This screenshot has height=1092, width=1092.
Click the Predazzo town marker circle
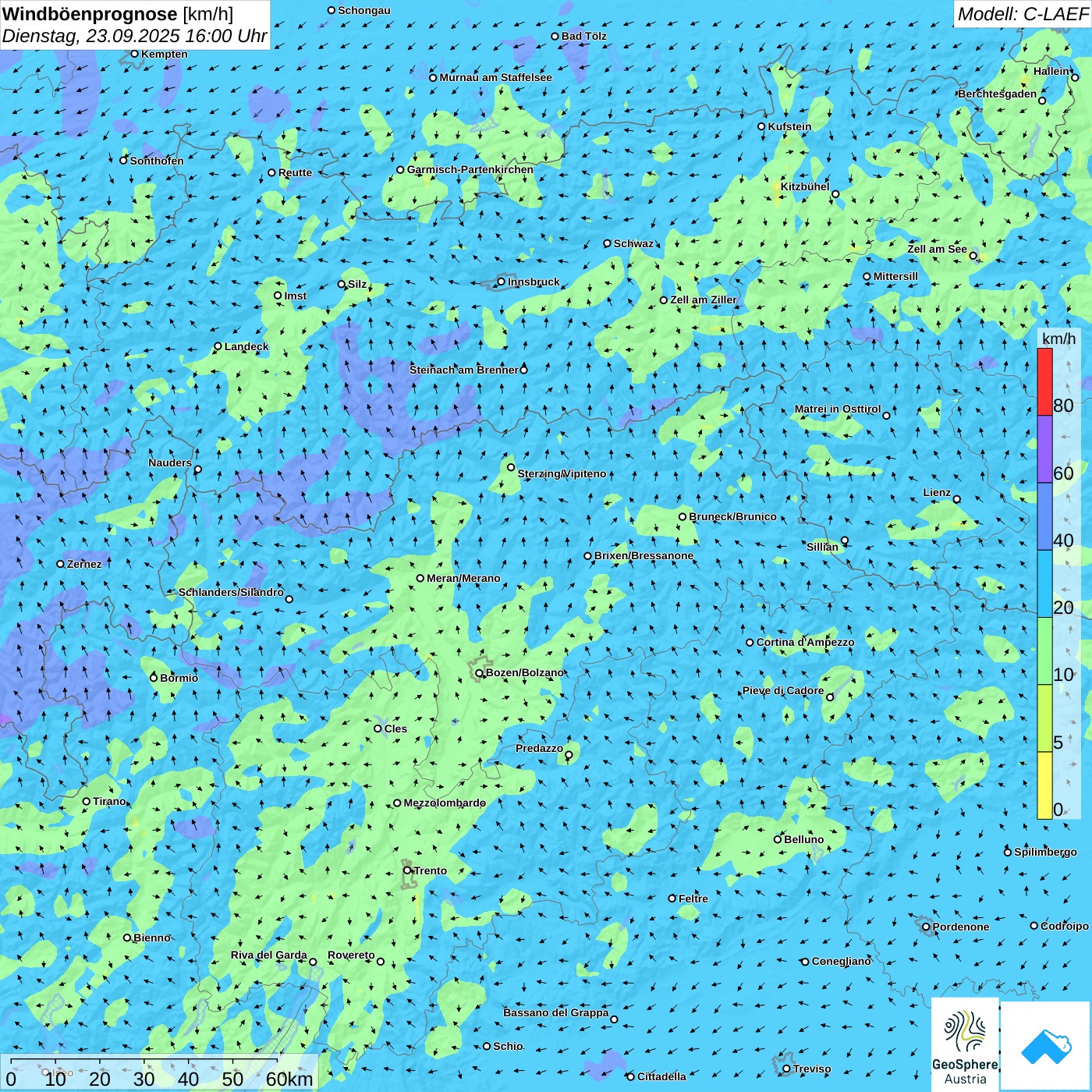click(x=569, y=754)
